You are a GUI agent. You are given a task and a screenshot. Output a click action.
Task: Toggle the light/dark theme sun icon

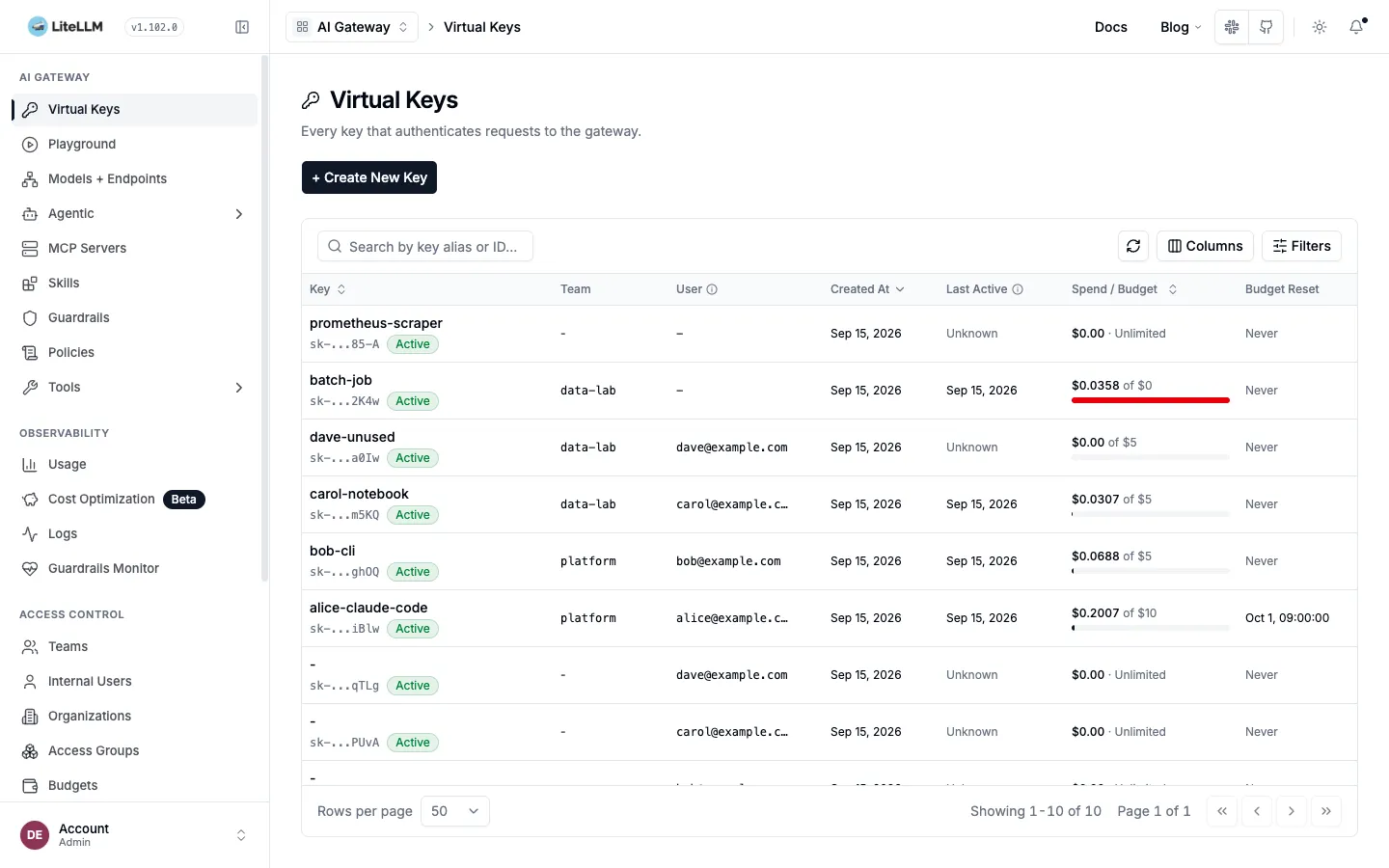1320,27
